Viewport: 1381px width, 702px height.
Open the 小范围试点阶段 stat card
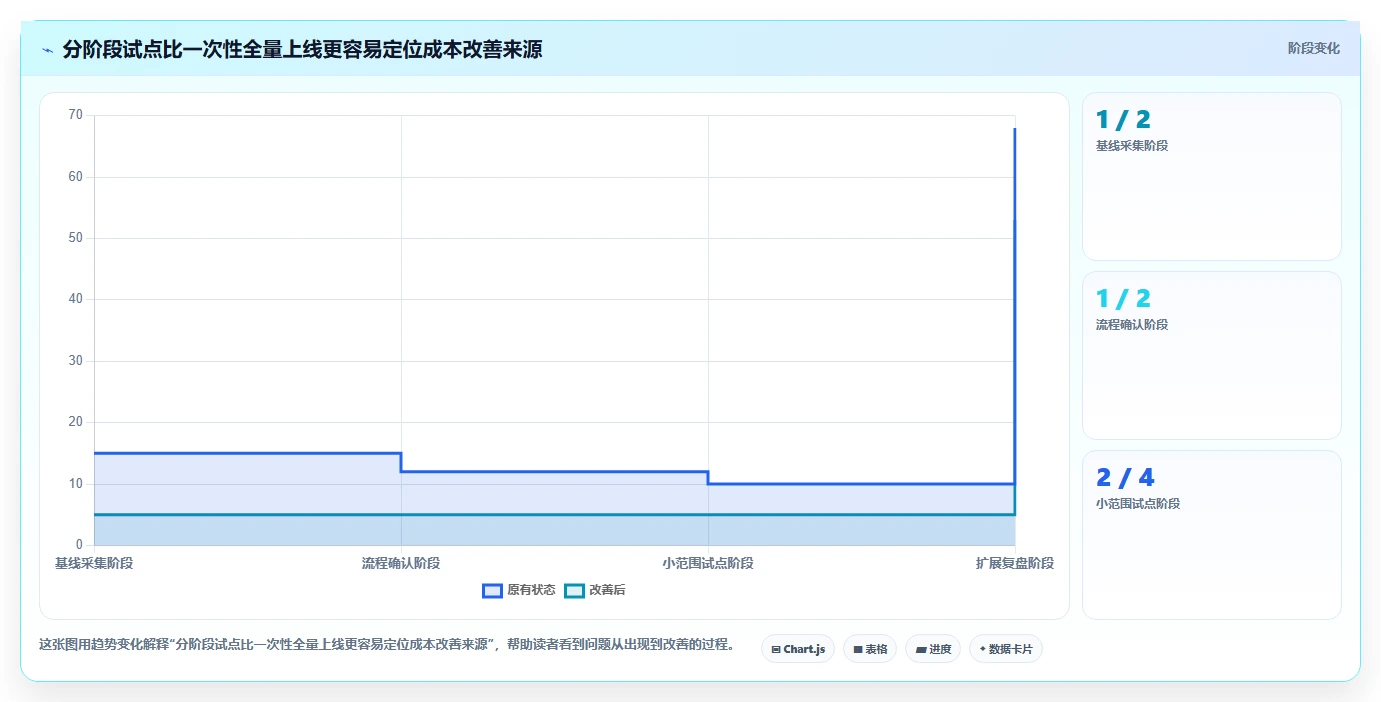pyautogui.click(x=1211, y=535)
